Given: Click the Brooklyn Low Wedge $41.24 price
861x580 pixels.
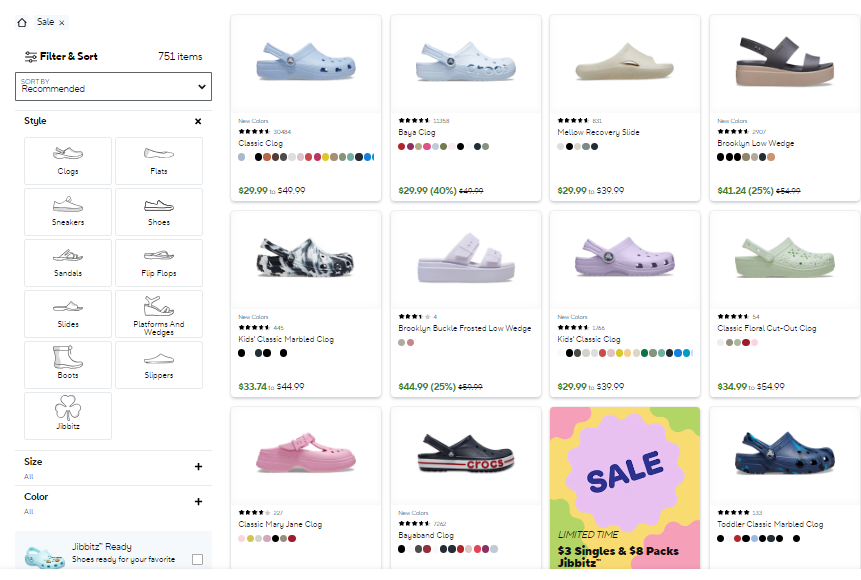Looking at the screenshot, I should 745,191.
